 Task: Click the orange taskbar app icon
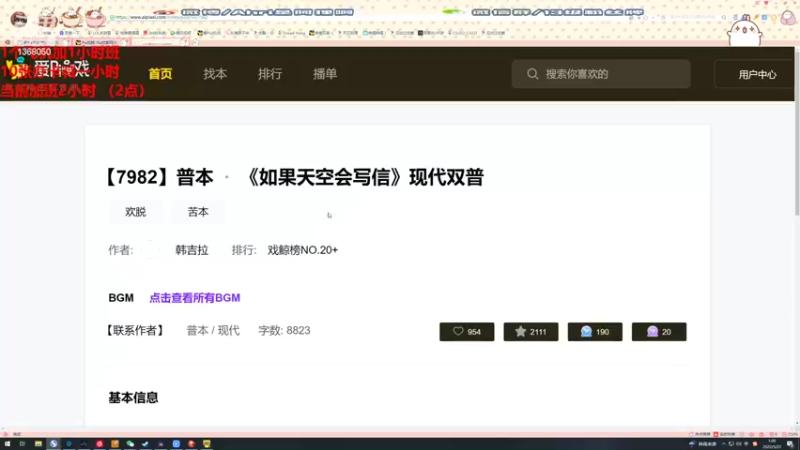click(115, 444)
